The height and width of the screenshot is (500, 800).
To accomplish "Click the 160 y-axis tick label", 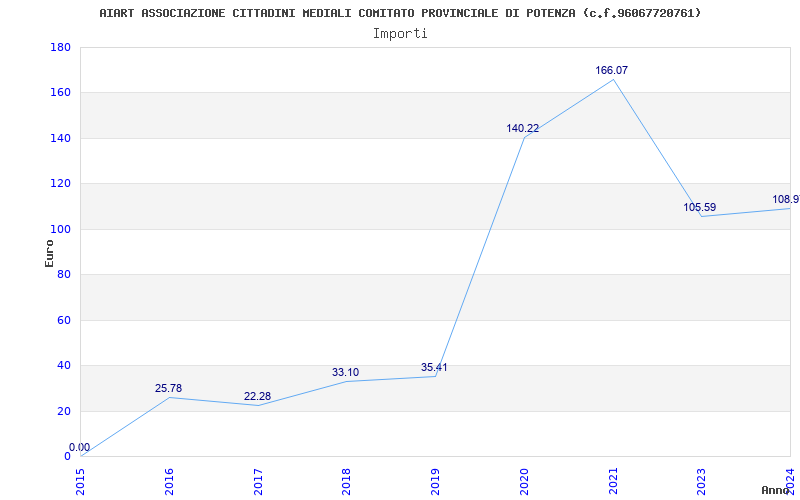I will pyautogui.click(x=60, y=93).
